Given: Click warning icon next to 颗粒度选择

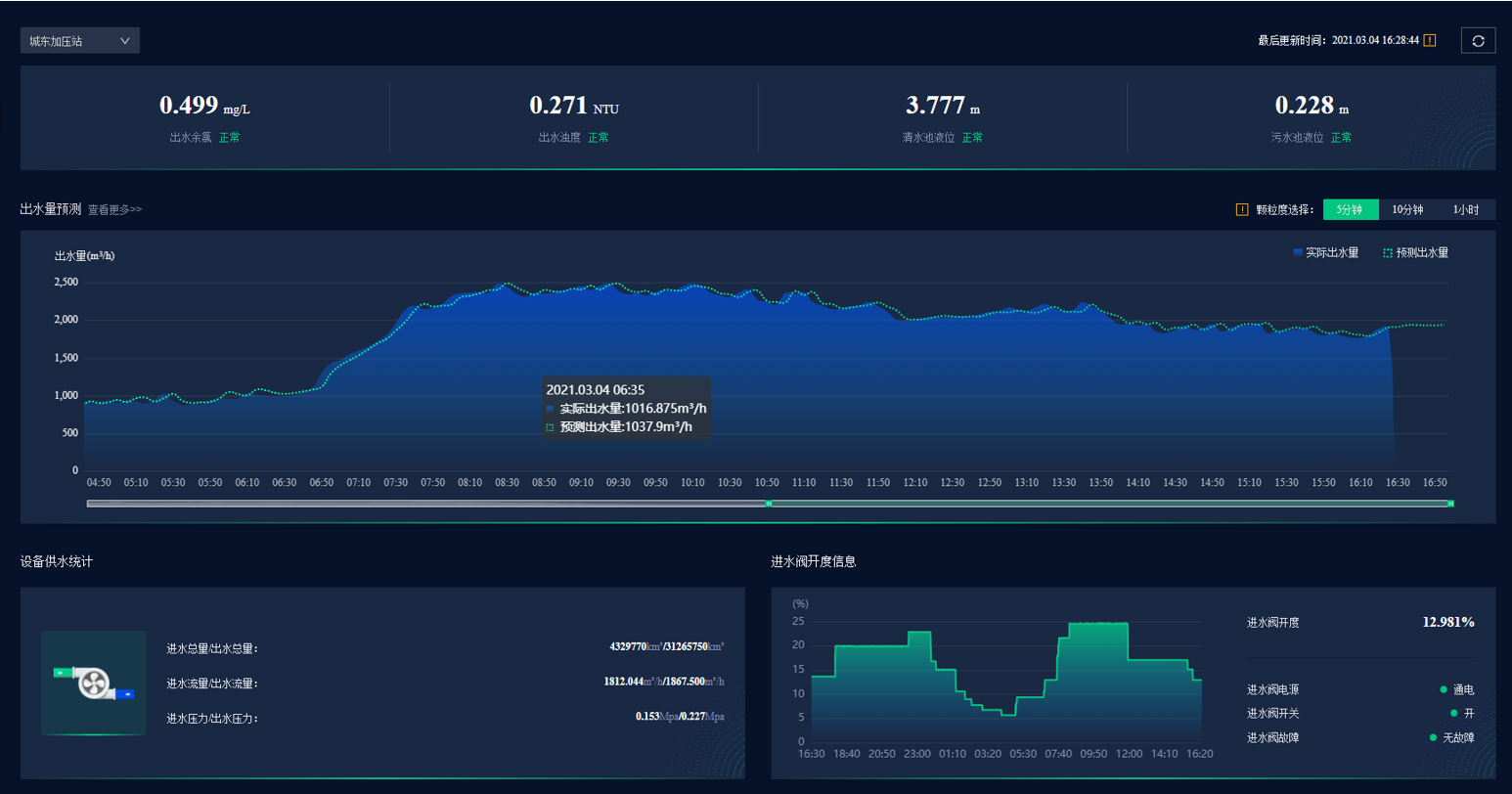Looking at the screenshot, I should (x=1242, y=209).
